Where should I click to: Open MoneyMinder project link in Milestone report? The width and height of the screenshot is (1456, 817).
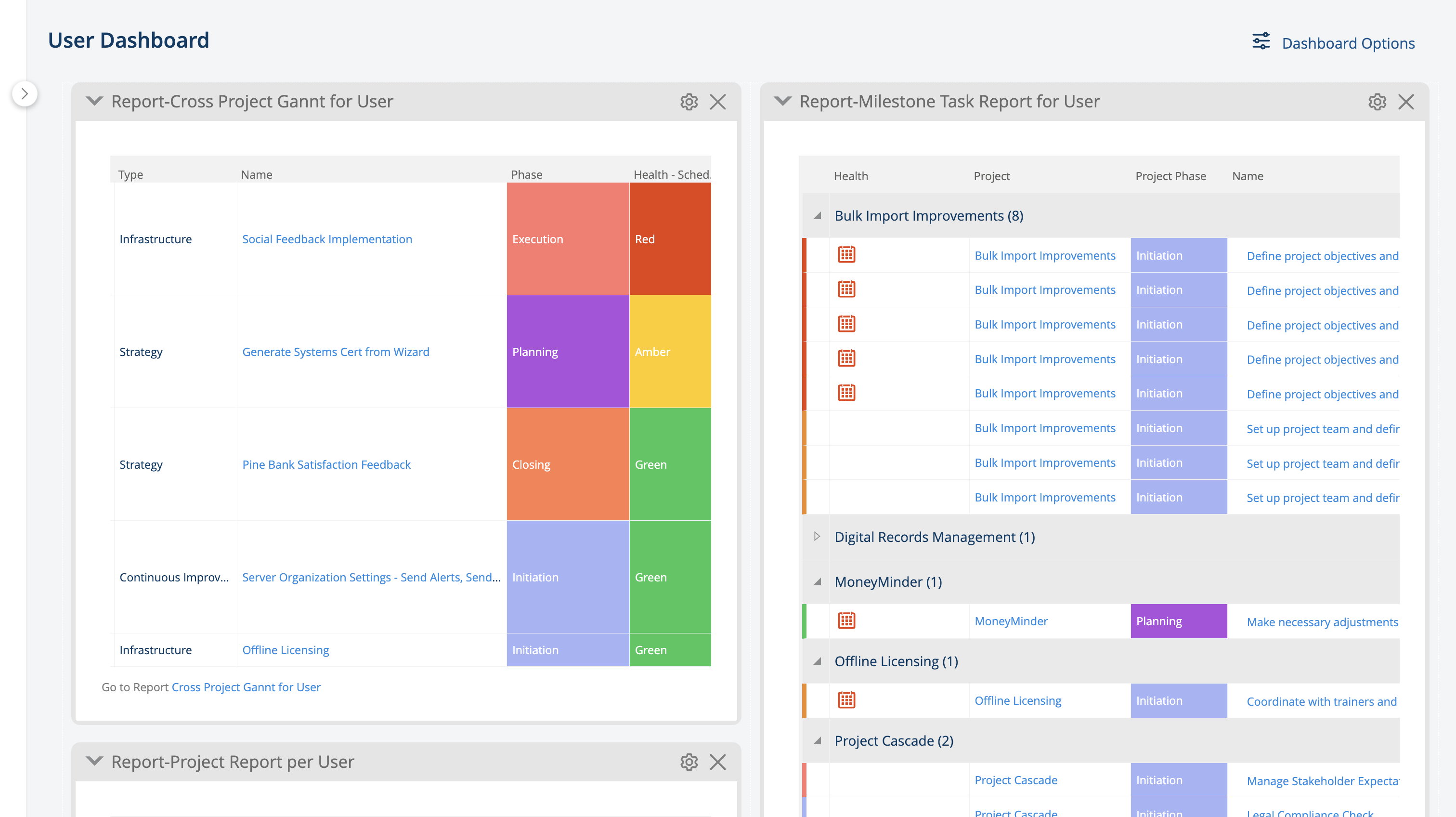point(1011,621)
